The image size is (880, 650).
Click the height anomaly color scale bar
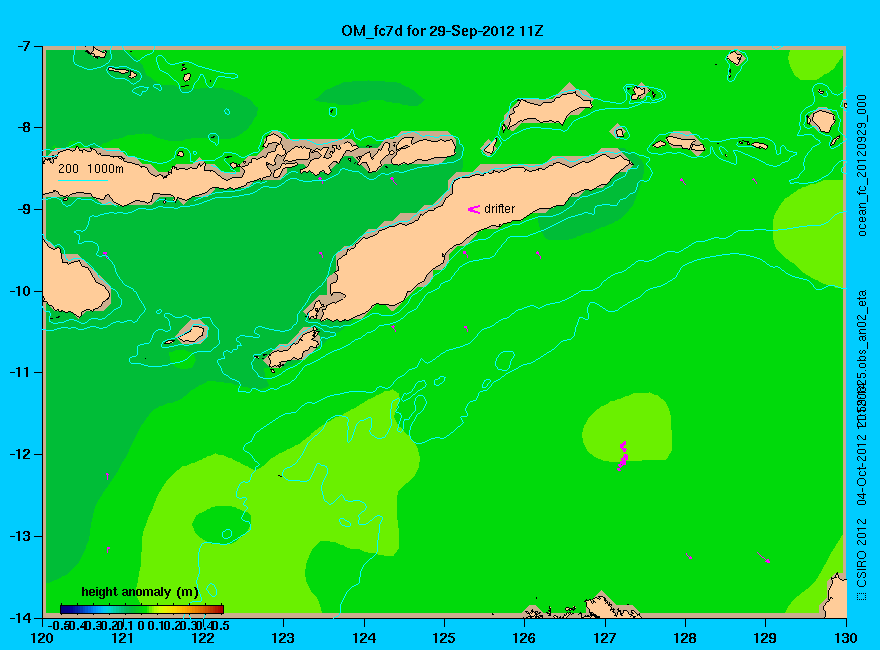tap(142, 609)
